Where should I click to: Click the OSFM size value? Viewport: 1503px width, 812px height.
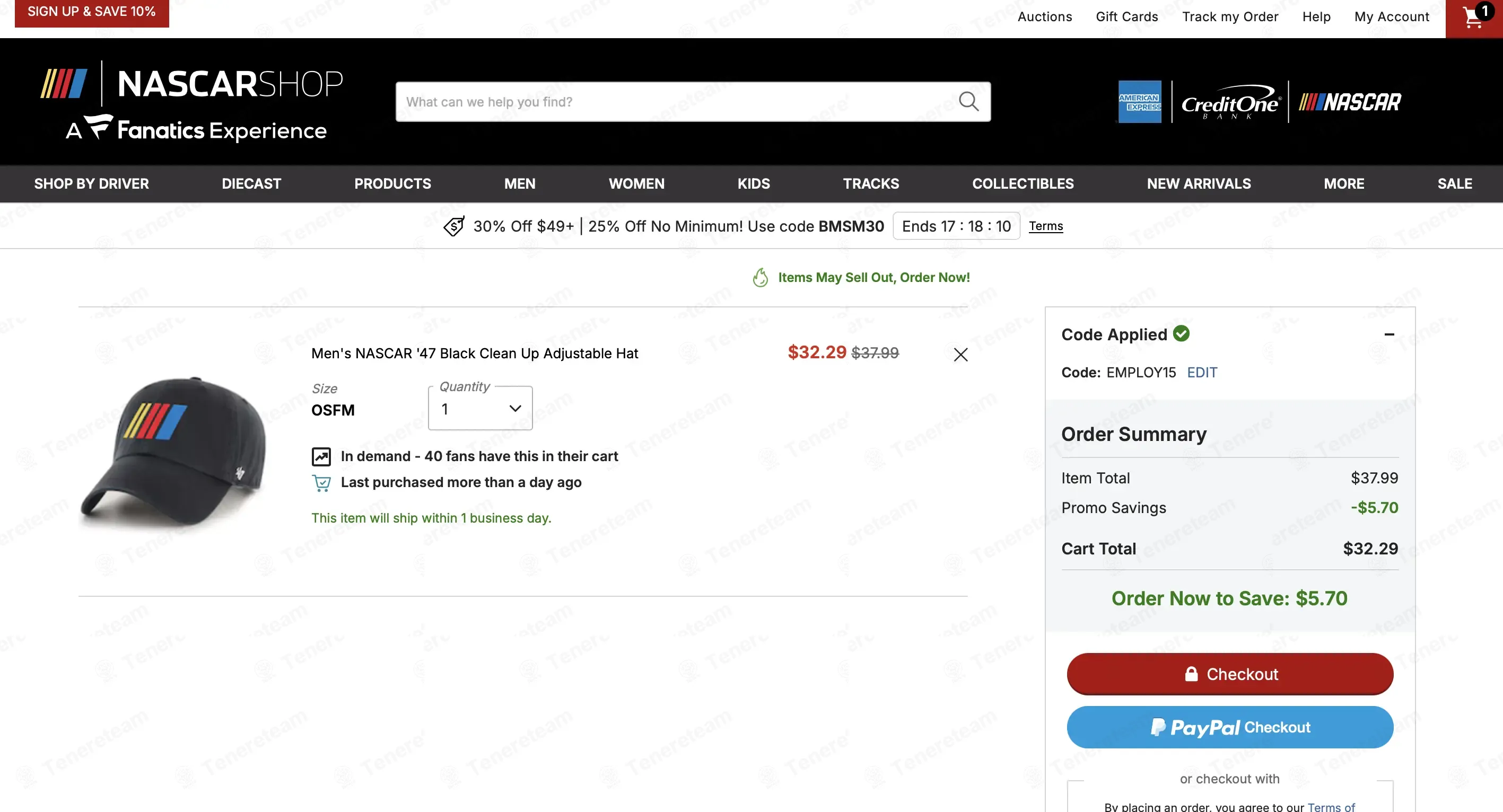tap(333, 410)
